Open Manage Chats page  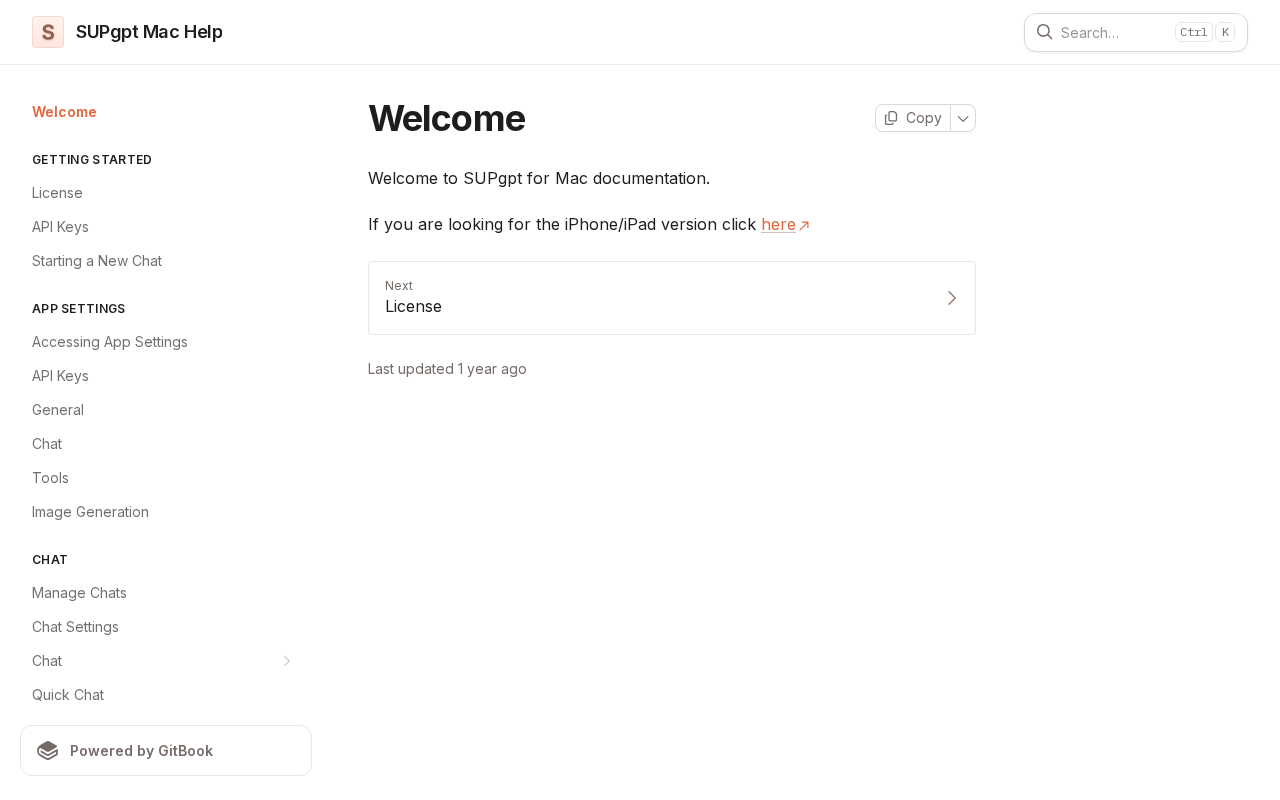click(x=79, y=593)
